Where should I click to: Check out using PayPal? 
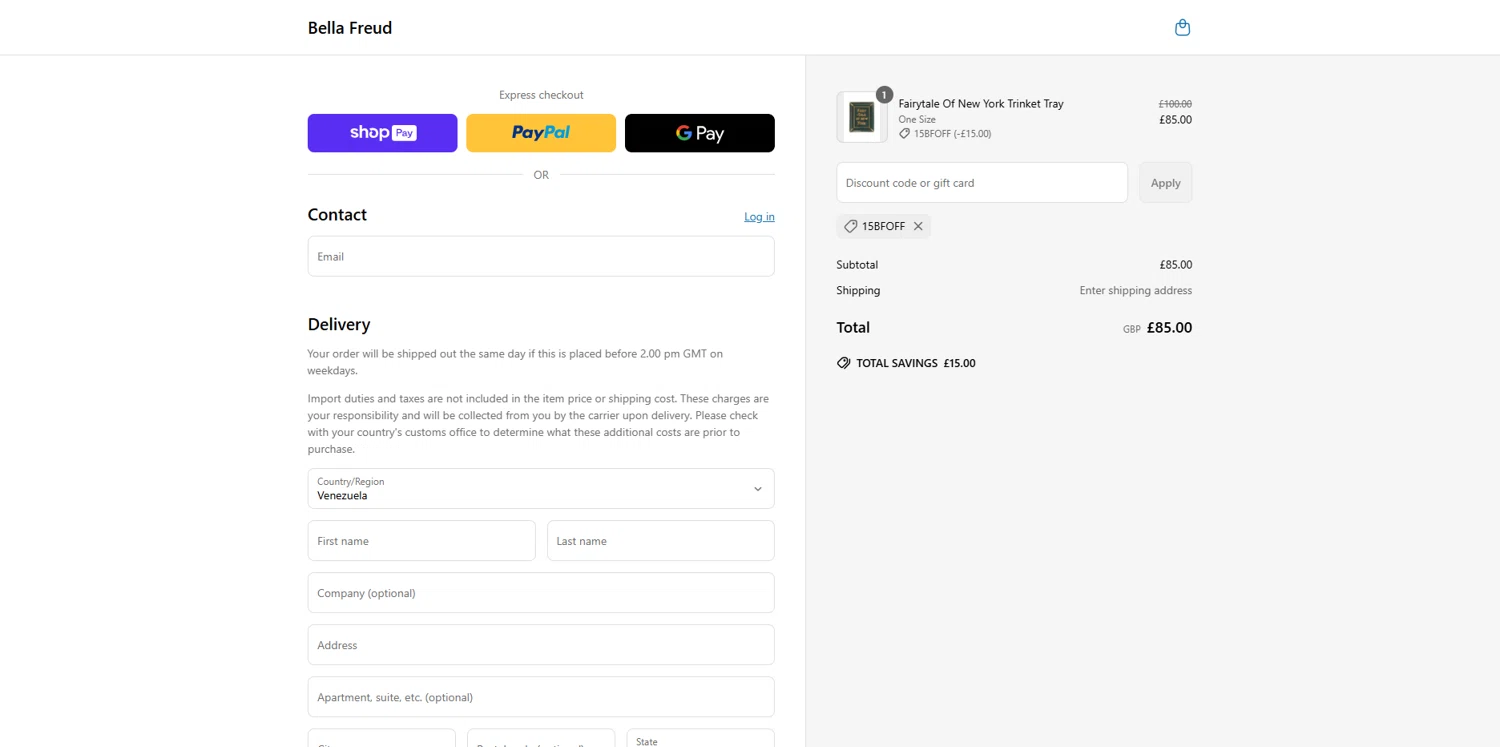pos(541,133)
